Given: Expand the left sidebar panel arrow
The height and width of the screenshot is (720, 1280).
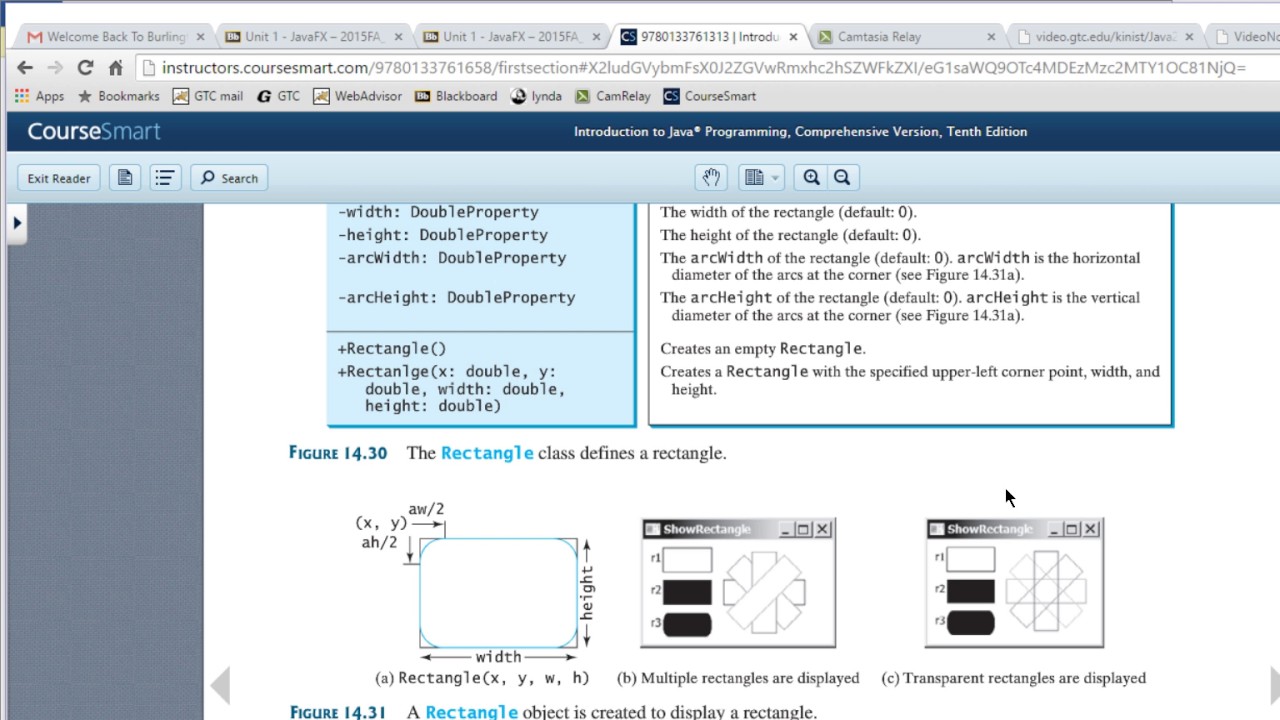Looking at the screenshot, I should pos(17,223).
